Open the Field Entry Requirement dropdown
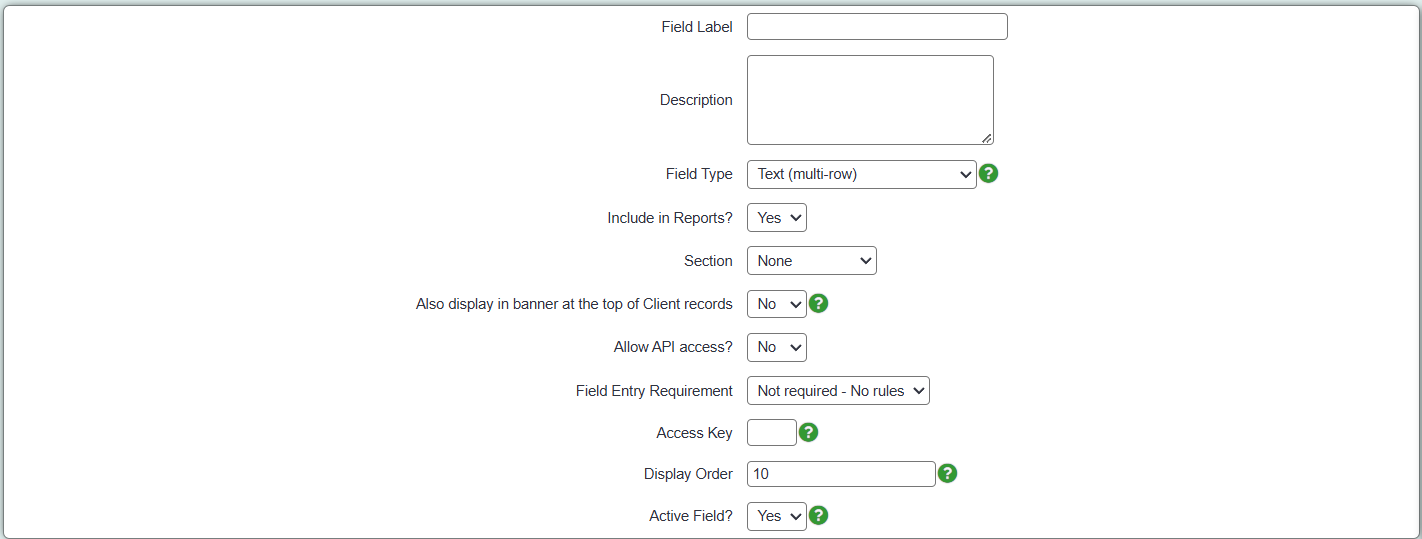 838,391
